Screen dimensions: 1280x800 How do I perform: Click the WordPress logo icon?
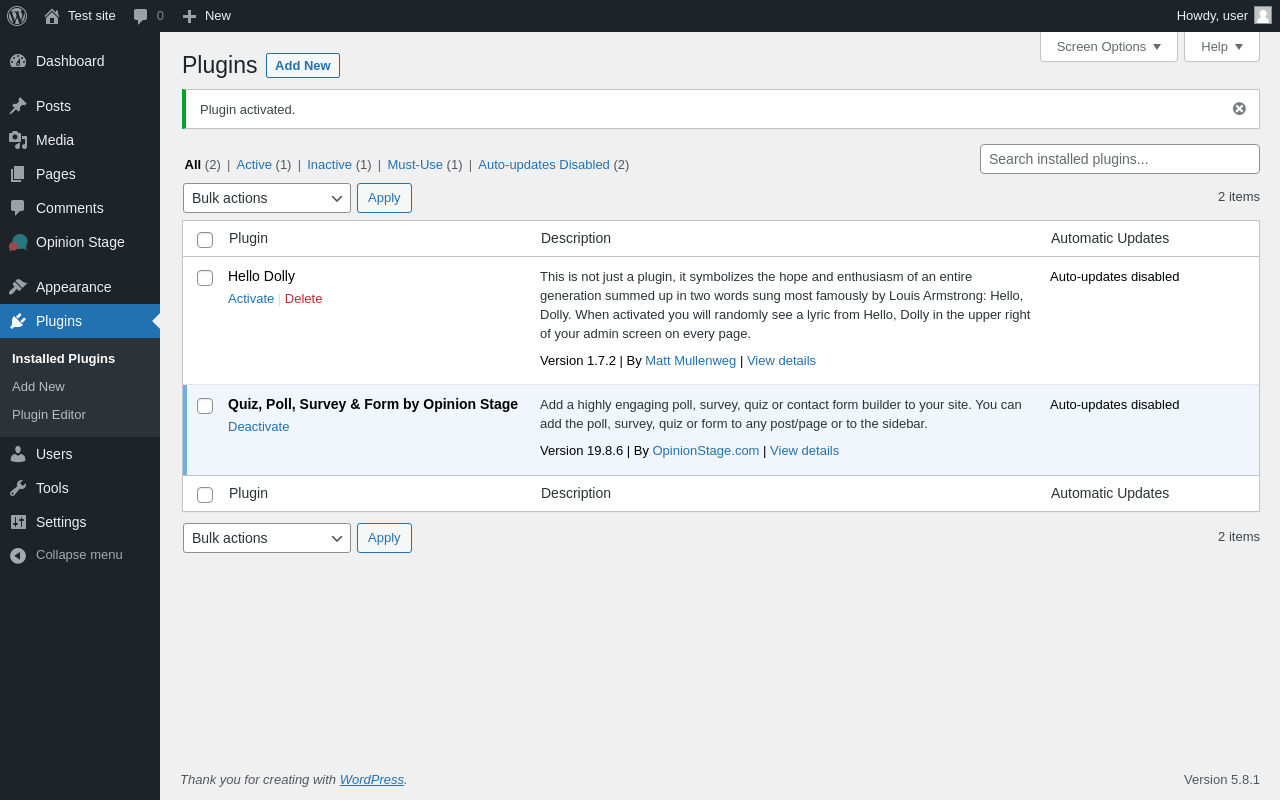(x=17, y=16)
